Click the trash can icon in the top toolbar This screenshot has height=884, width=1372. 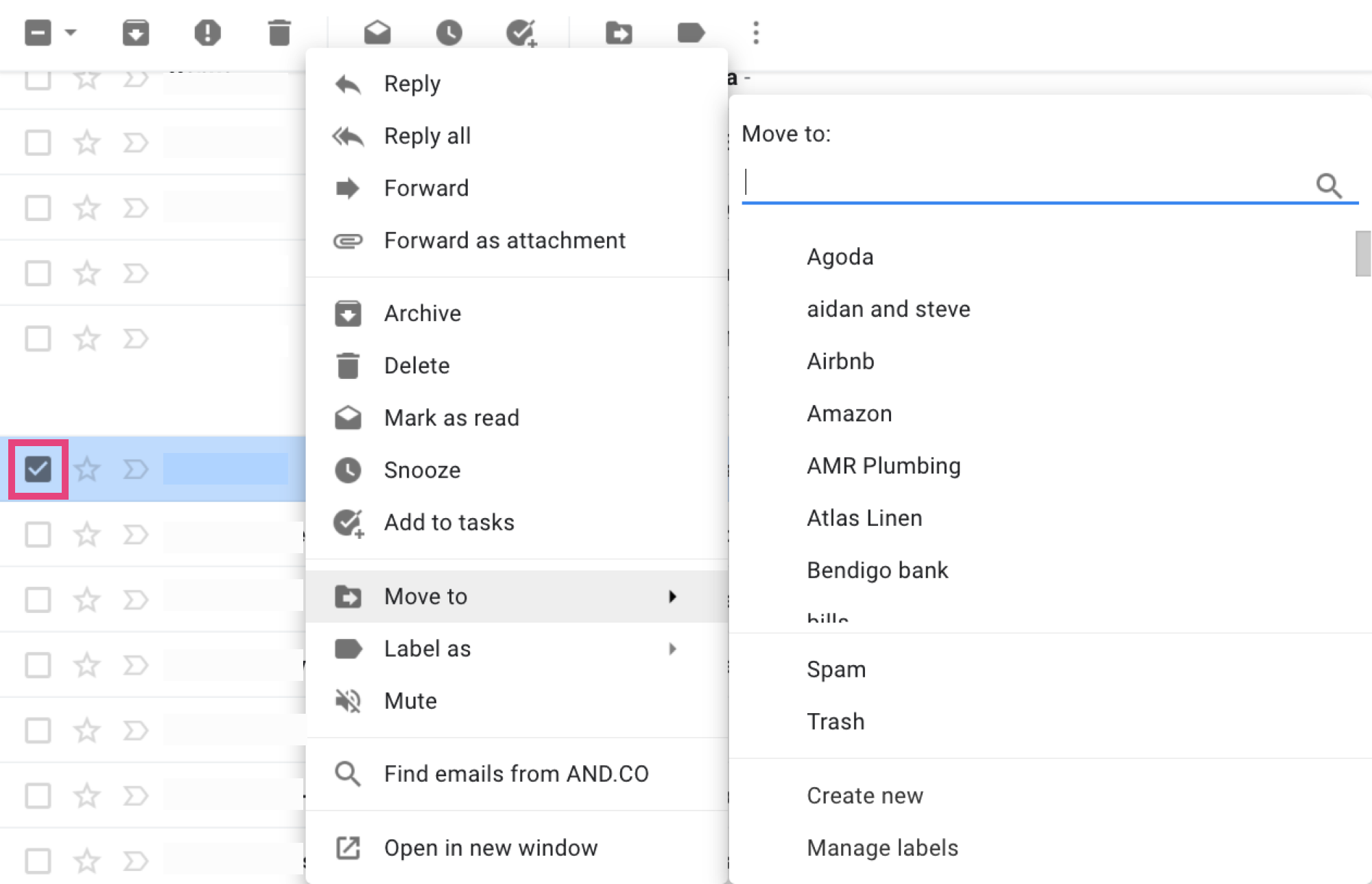tap(279, 32)
